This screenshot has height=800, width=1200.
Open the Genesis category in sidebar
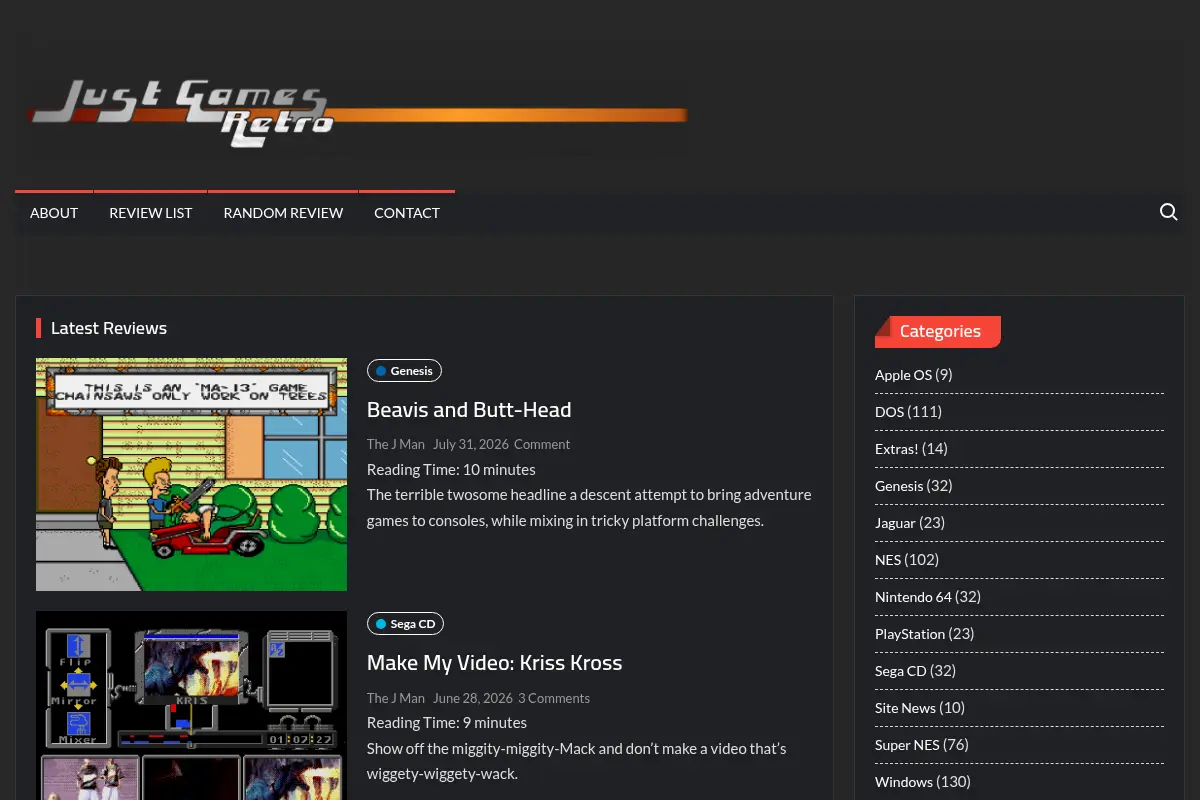click(899, 485)
